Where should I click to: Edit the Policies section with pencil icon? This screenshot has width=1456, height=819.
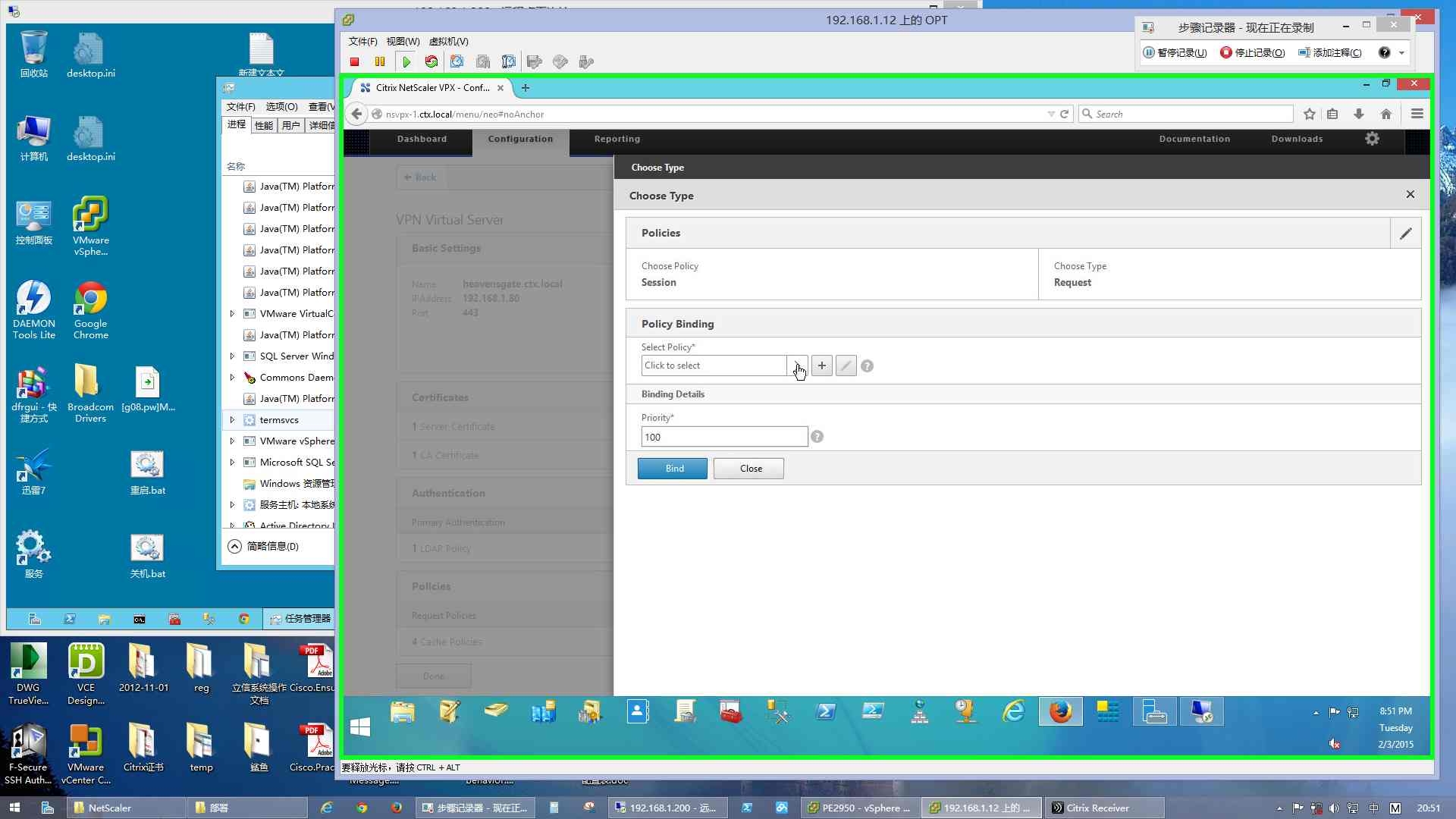[1405, 234]
